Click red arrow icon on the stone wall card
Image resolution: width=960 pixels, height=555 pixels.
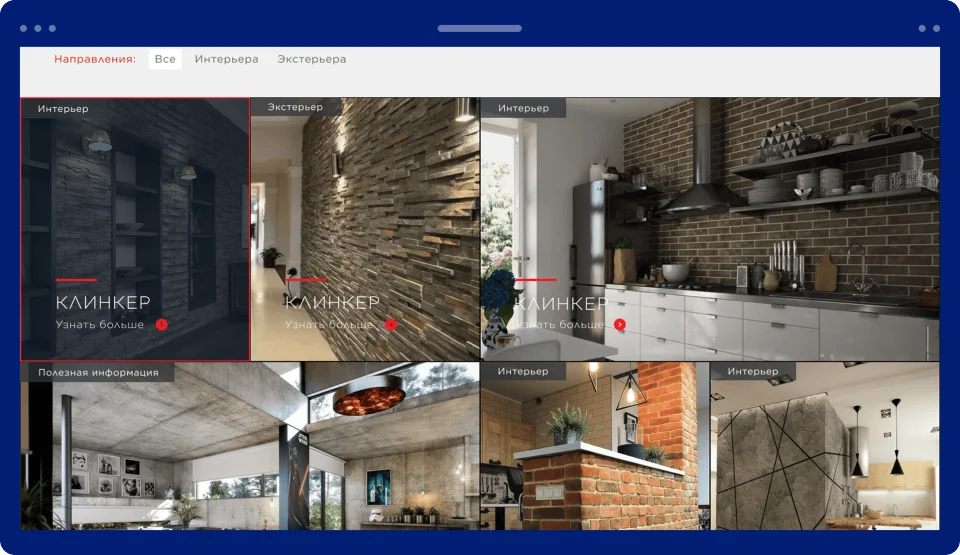(x=391, y=325)
